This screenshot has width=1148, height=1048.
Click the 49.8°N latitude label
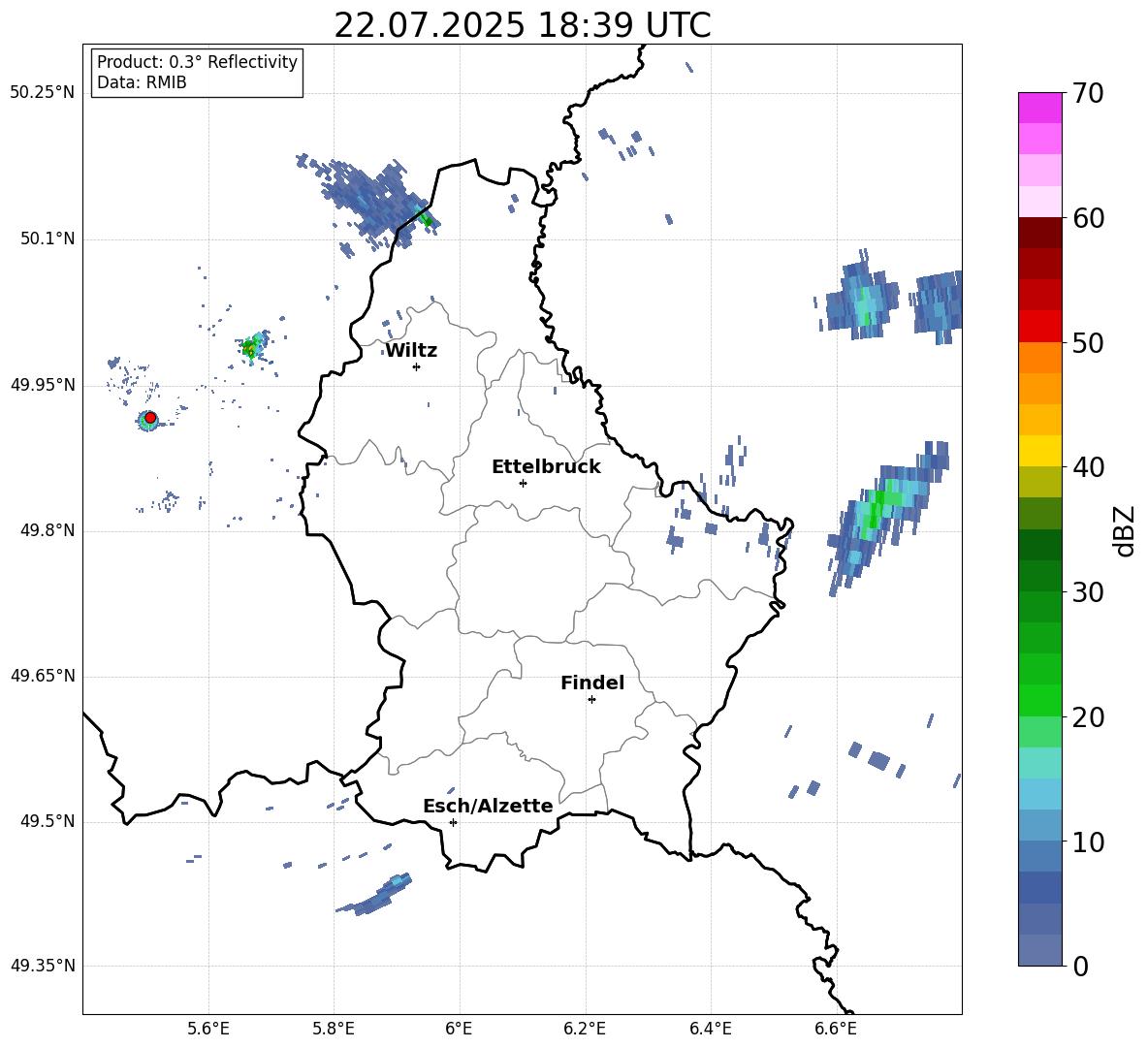pyautogui.click(x=48, y=530)
